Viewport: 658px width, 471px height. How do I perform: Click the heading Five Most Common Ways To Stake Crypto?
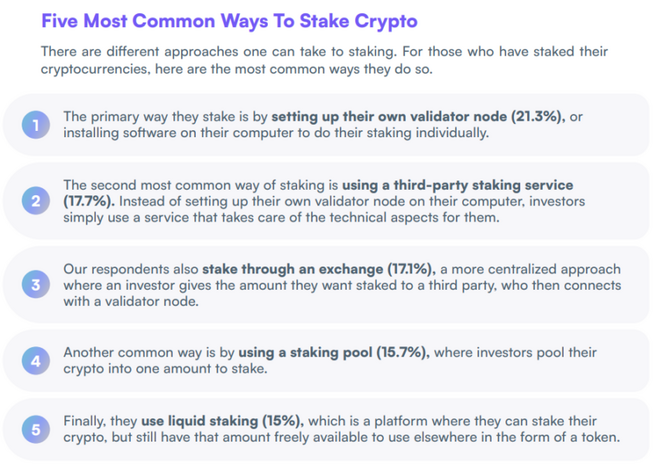click(x=229, y=21)
